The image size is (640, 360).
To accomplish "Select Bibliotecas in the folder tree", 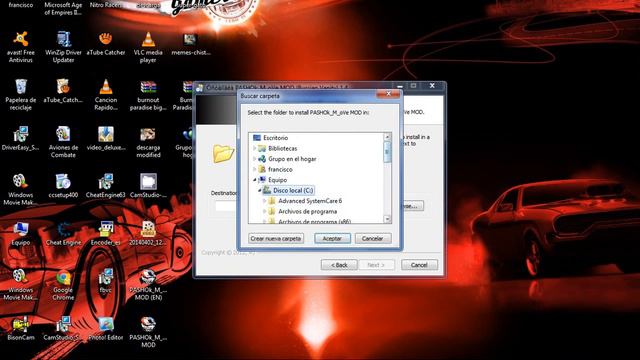I will point(282,149).
